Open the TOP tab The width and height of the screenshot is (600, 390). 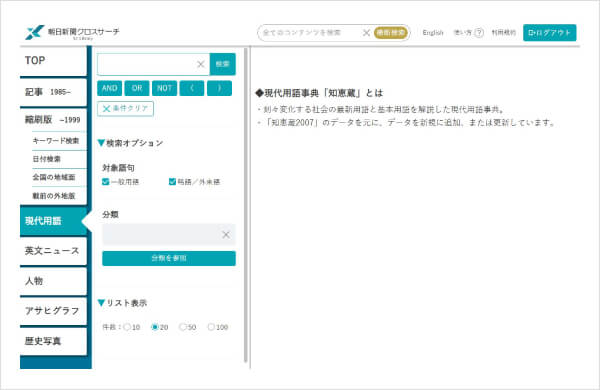coord(53,61)
